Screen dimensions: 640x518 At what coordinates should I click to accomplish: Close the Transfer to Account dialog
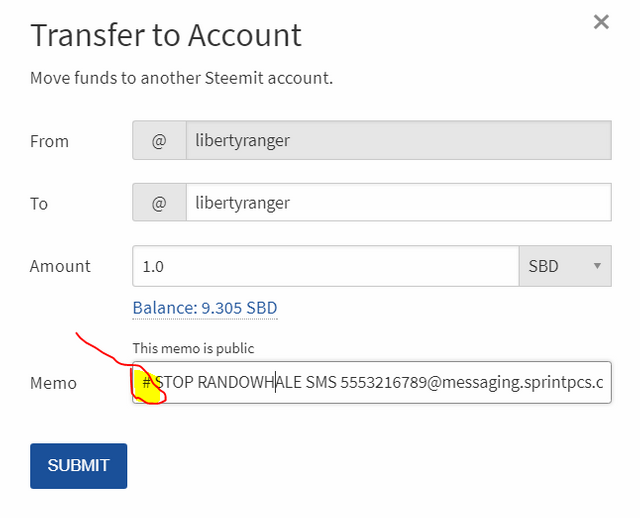point(601,22)
